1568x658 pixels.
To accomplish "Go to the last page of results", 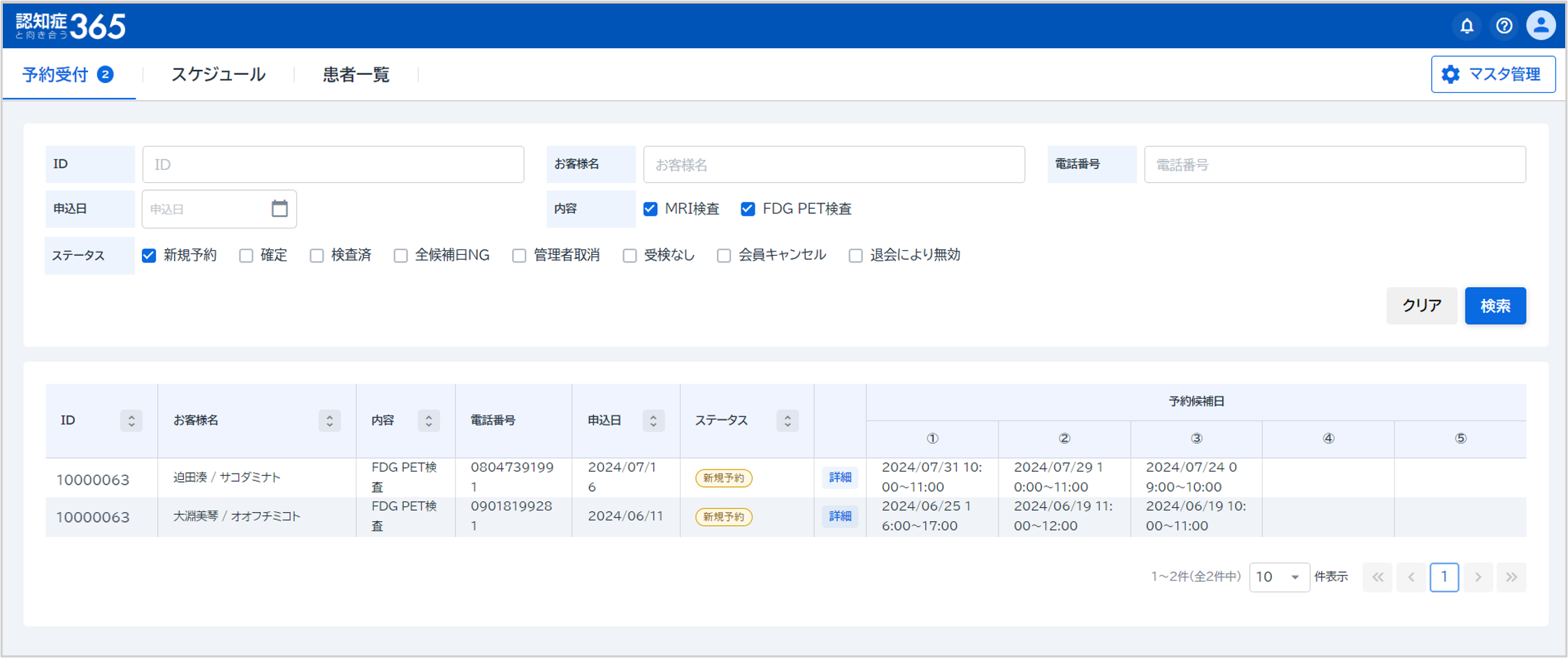I will (x=1511, y=577).
